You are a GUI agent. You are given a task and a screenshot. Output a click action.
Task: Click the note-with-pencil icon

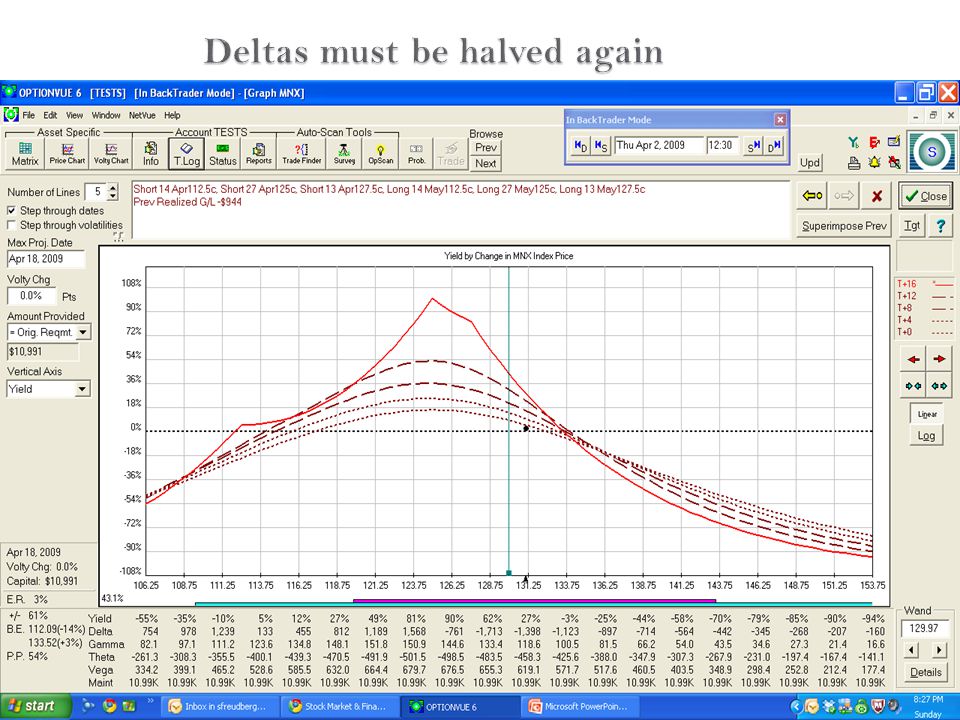894,141
